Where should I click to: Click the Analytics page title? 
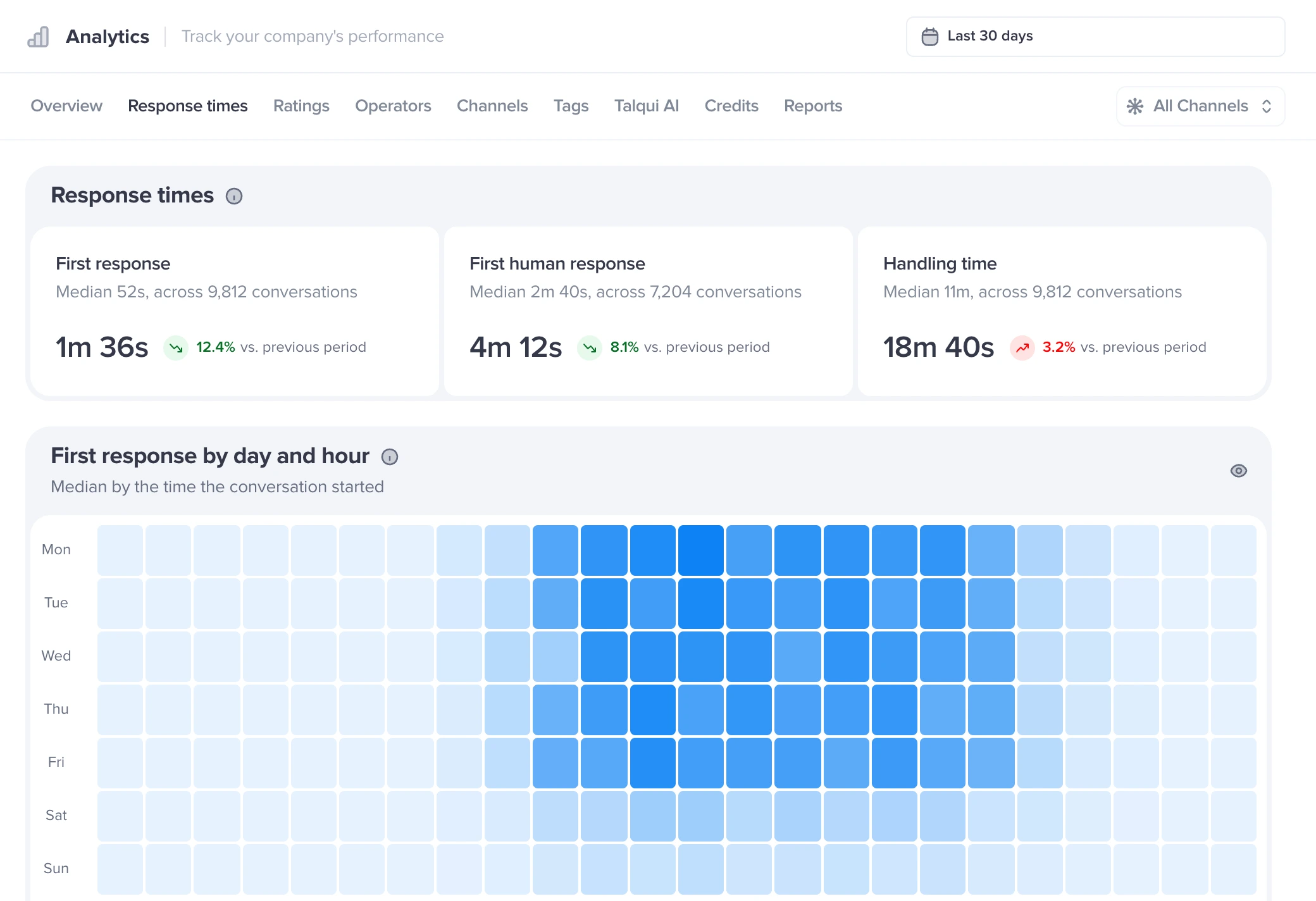point(108,37)
